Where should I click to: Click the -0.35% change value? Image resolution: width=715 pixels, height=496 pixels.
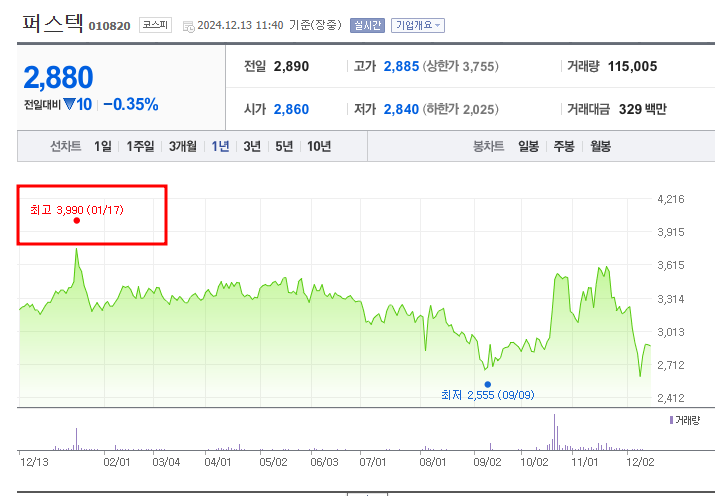(131, 104)
